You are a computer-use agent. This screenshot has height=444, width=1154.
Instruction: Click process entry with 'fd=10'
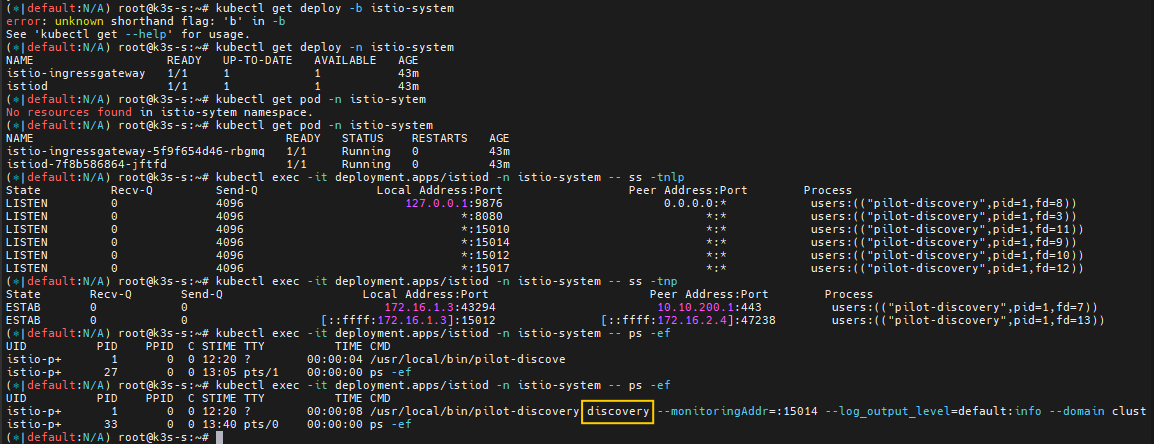pyautogui.click(x=947, y=256)
